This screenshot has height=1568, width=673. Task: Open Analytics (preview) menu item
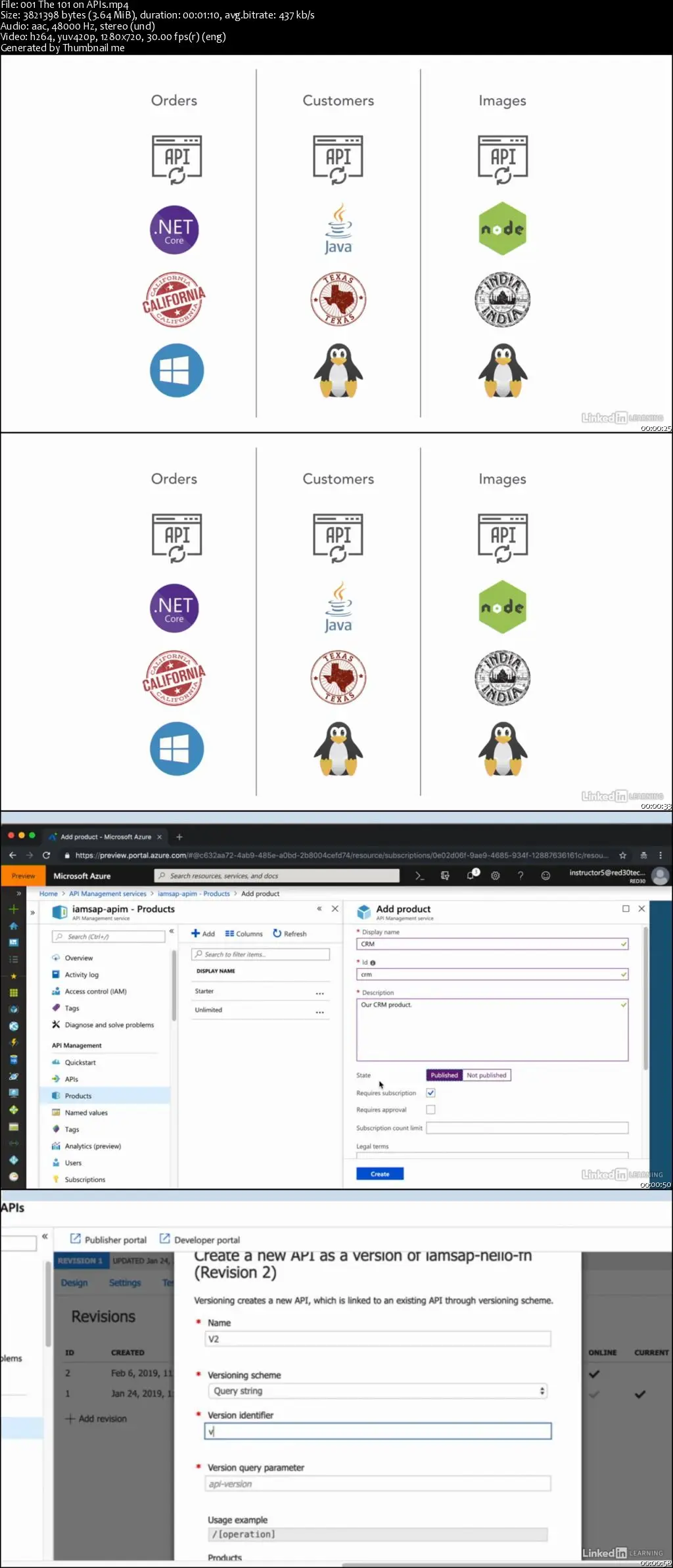click(x=93, y=1146)
